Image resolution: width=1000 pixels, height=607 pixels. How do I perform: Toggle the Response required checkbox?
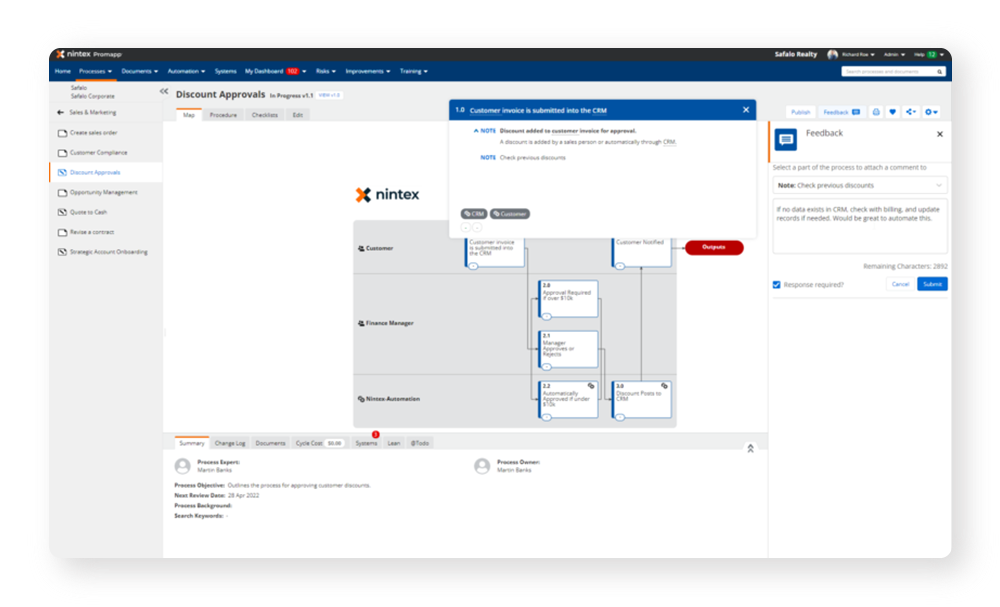pyautogui.click(x=776, y=284)
